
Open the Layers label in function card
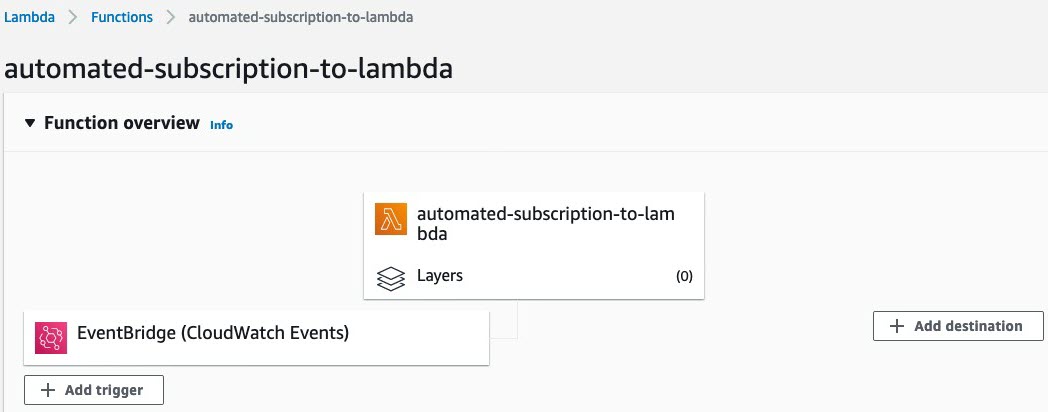click(x=440, y=276)
